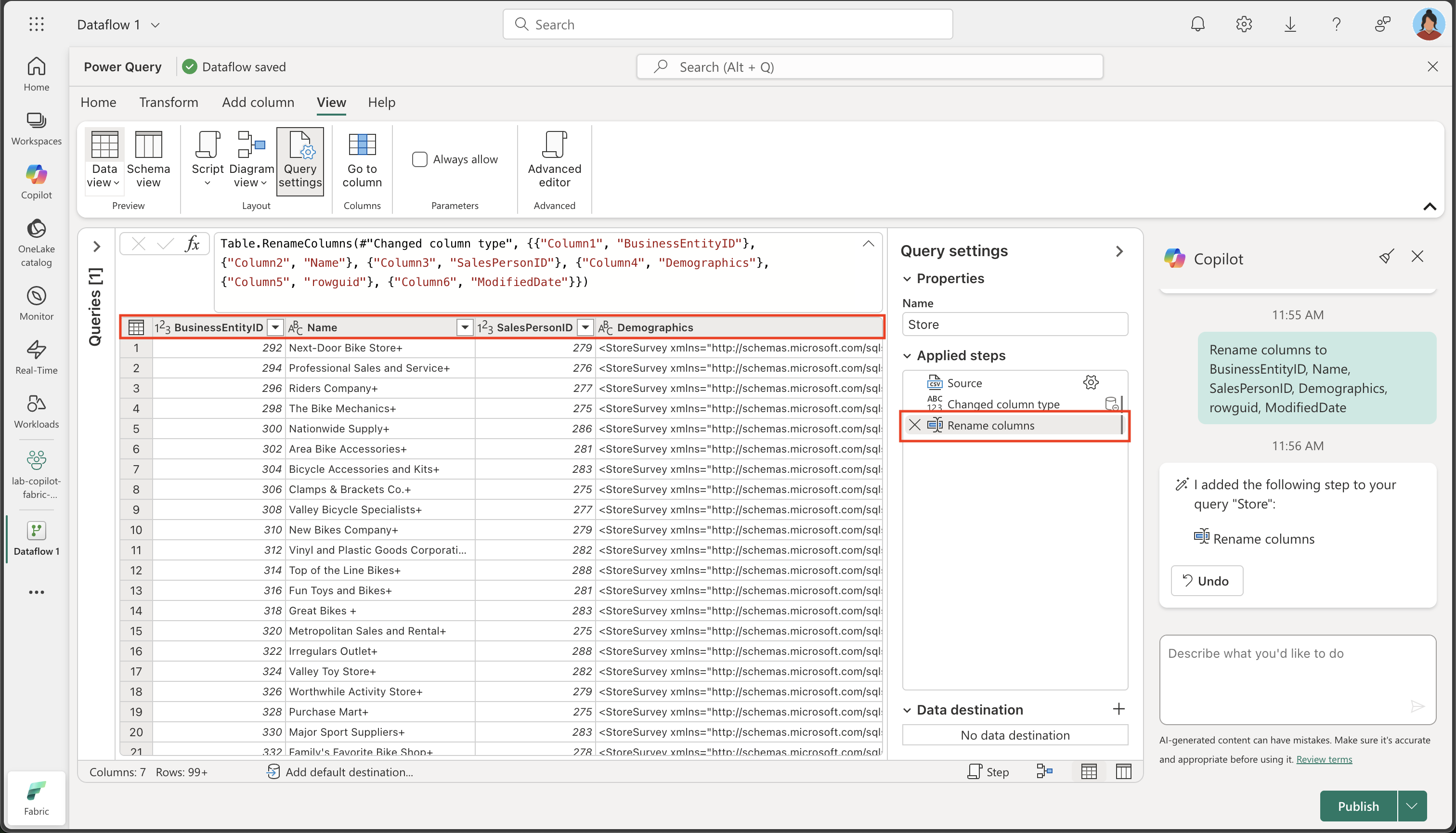Open the feedback icon in top bar

1382,24
